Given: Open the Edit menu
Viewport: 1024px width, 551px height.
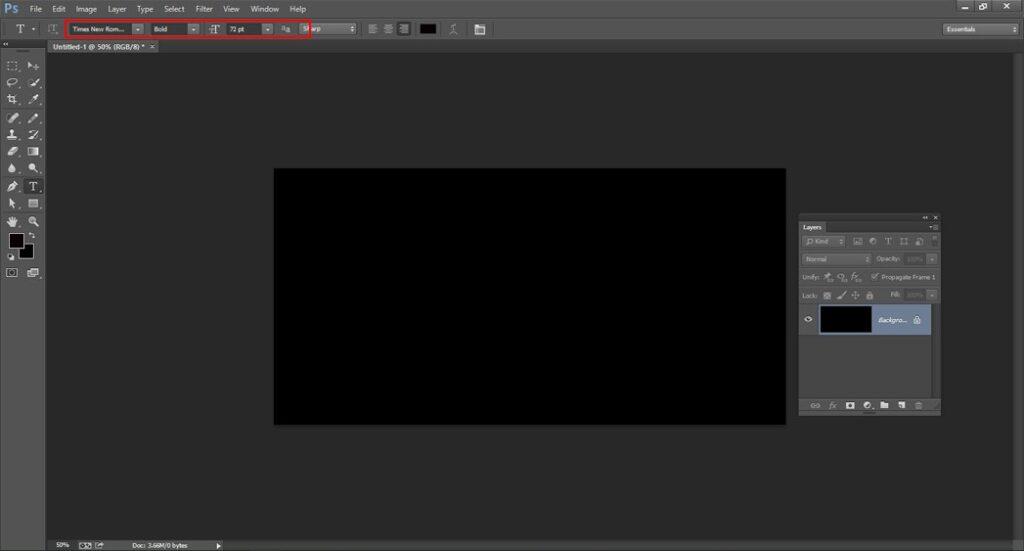Looking at the screenshot, I should coord(59,9).
